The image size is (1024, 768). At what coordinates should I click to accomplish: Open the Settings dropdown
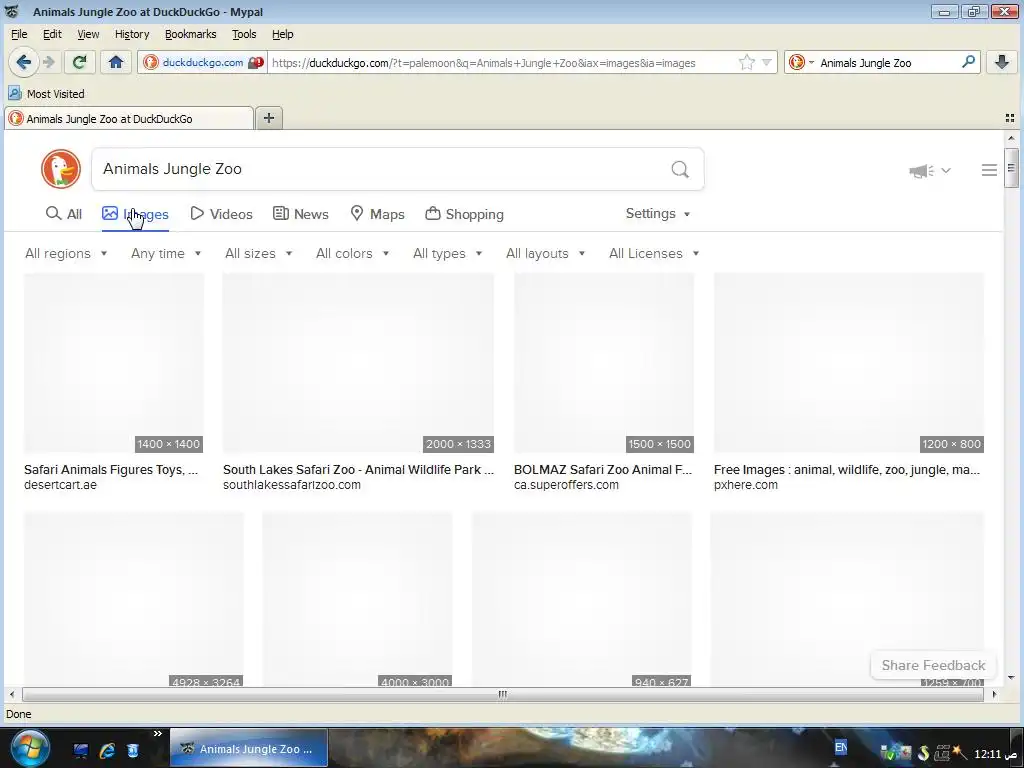(658, 214)
